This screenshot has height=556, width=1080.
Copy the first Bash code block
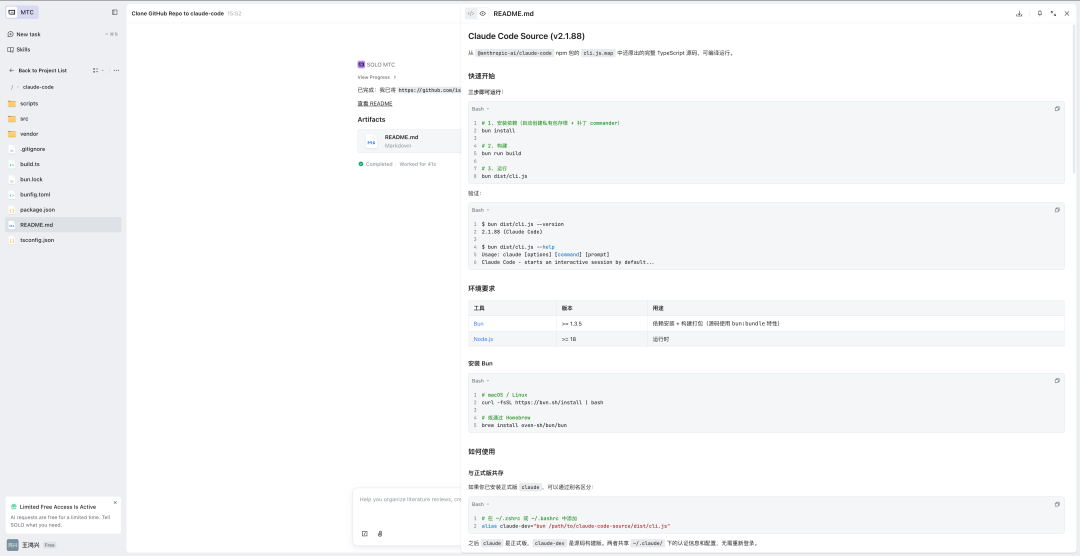(x=1057, y=109)
